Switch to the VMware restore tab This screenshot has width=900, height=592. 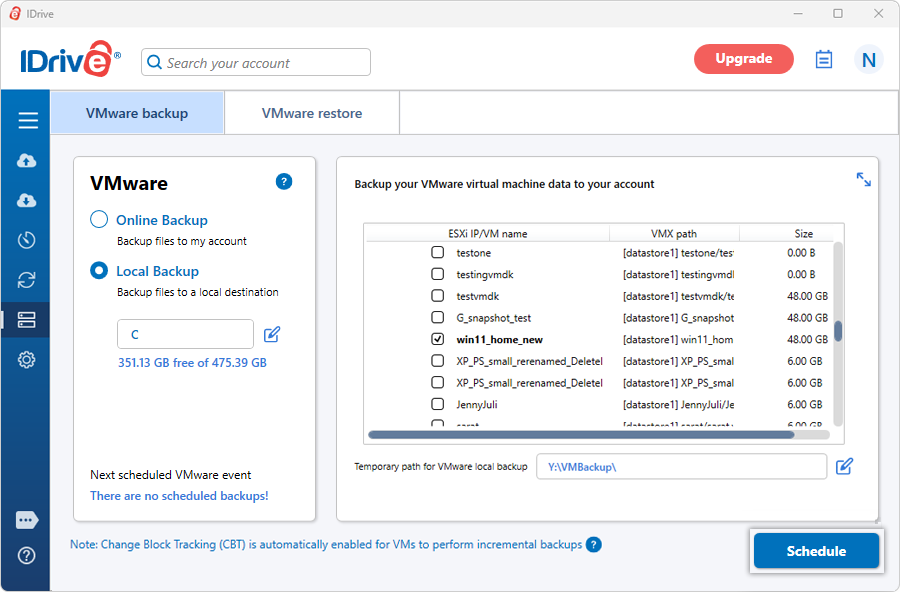(312, 113)
